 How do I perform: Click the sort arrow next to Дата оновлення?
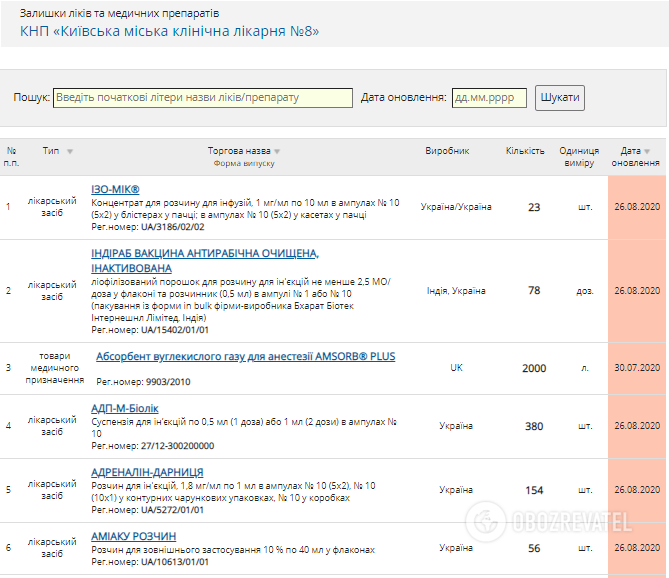tap(647, 151)
